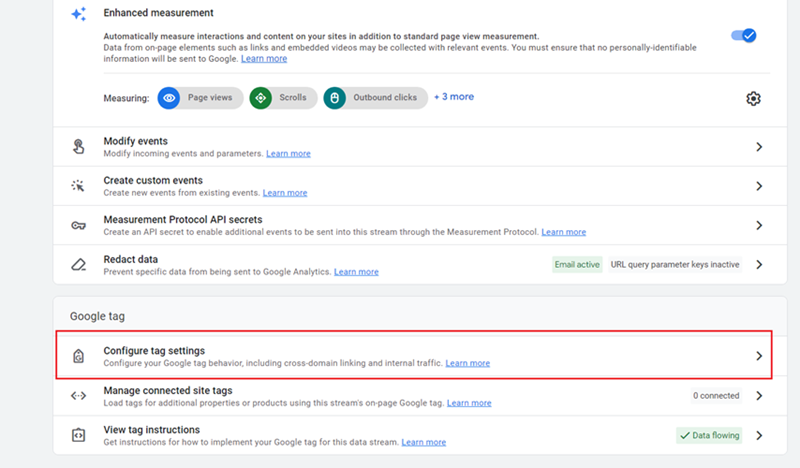Click the Data flowing status badge

click(x=709, y=435)
